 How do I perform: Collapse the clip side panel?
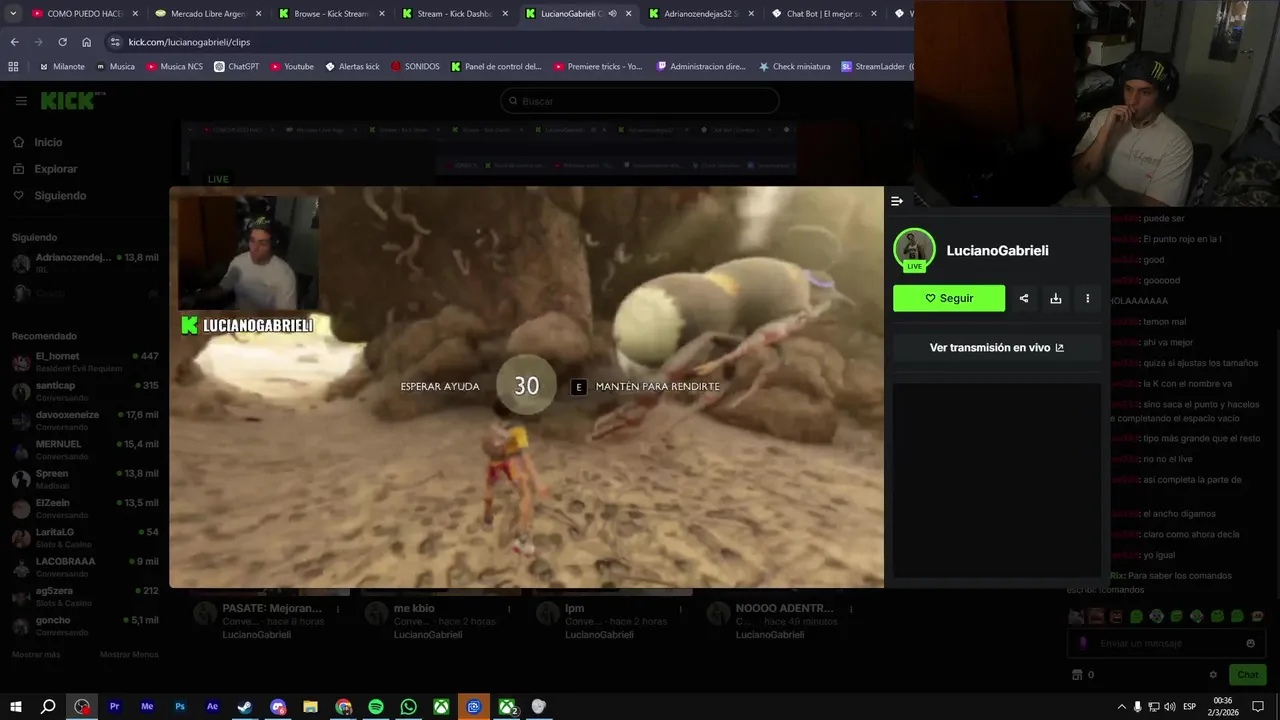coord(897,201)
